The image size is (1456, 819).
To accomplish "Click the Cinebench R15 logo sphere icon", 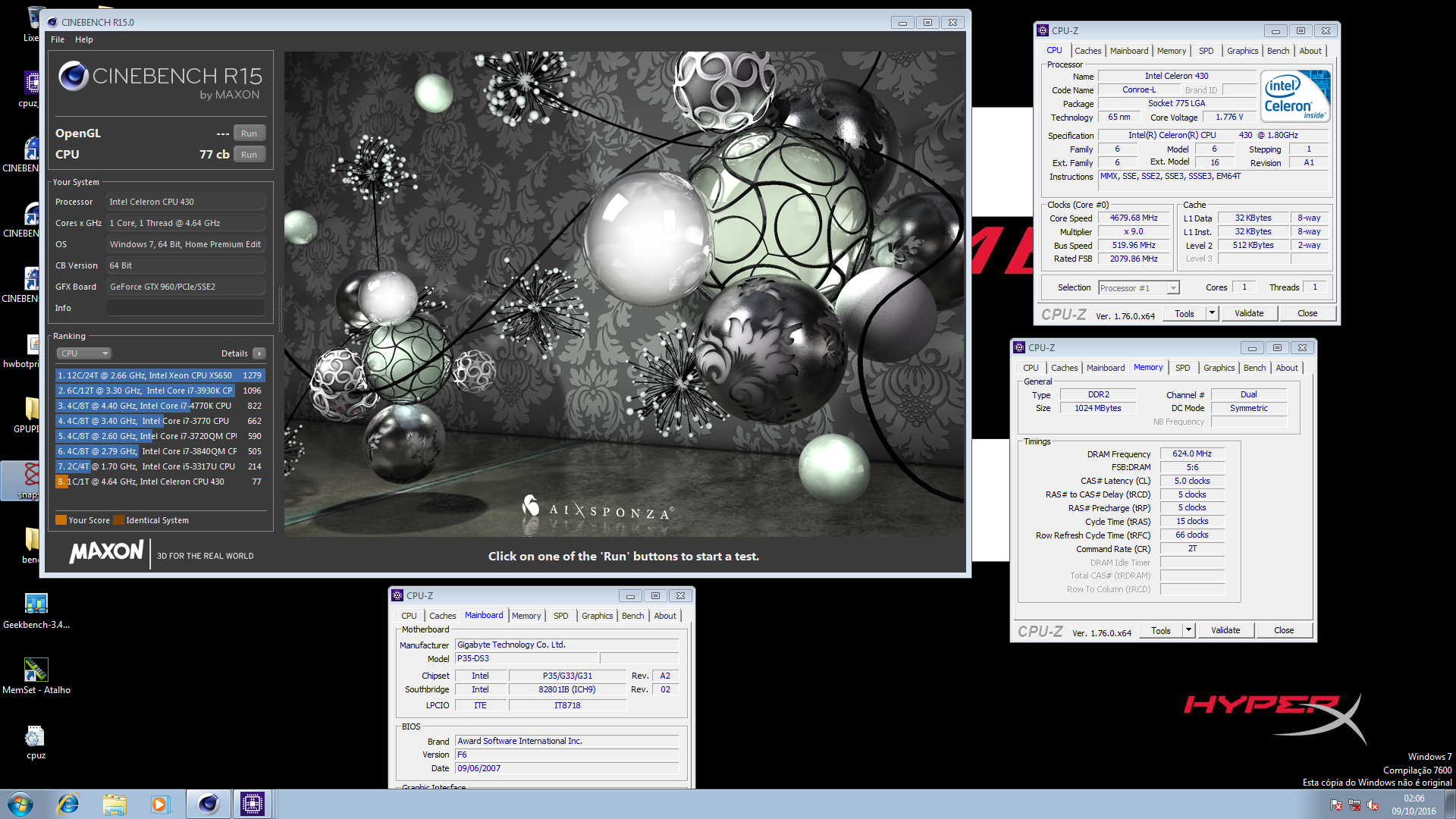I will [74, 76].
